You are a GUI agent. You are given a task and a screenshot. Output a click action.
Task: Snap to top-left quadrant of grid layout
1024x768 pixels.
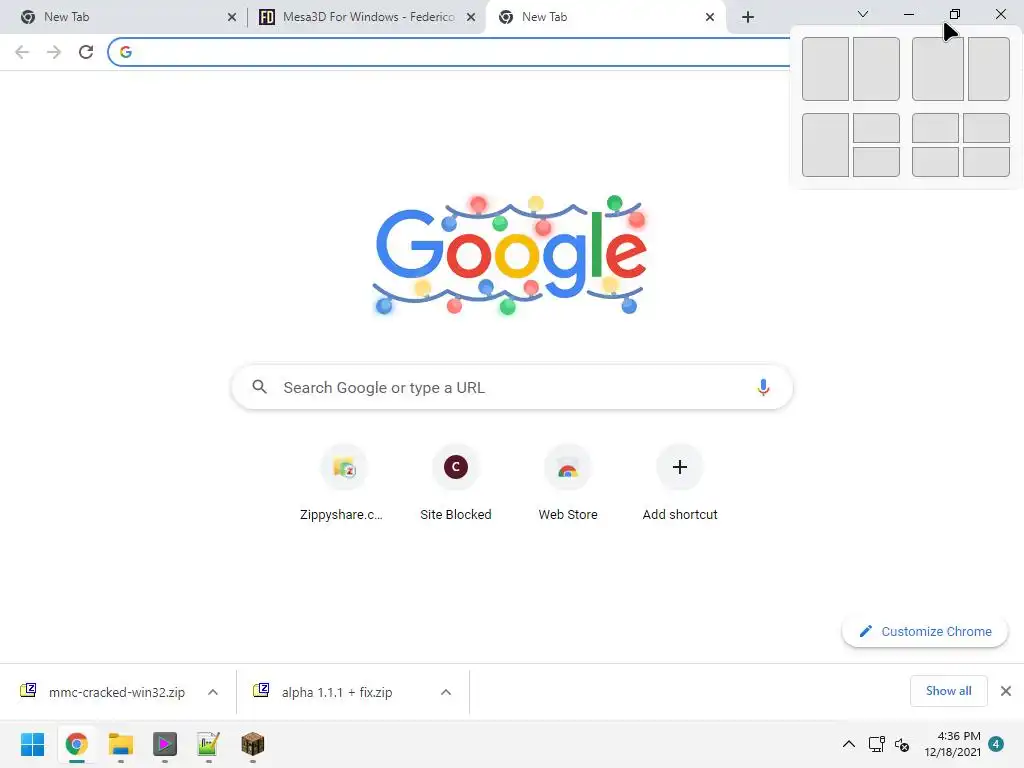[x=935, y=128]
